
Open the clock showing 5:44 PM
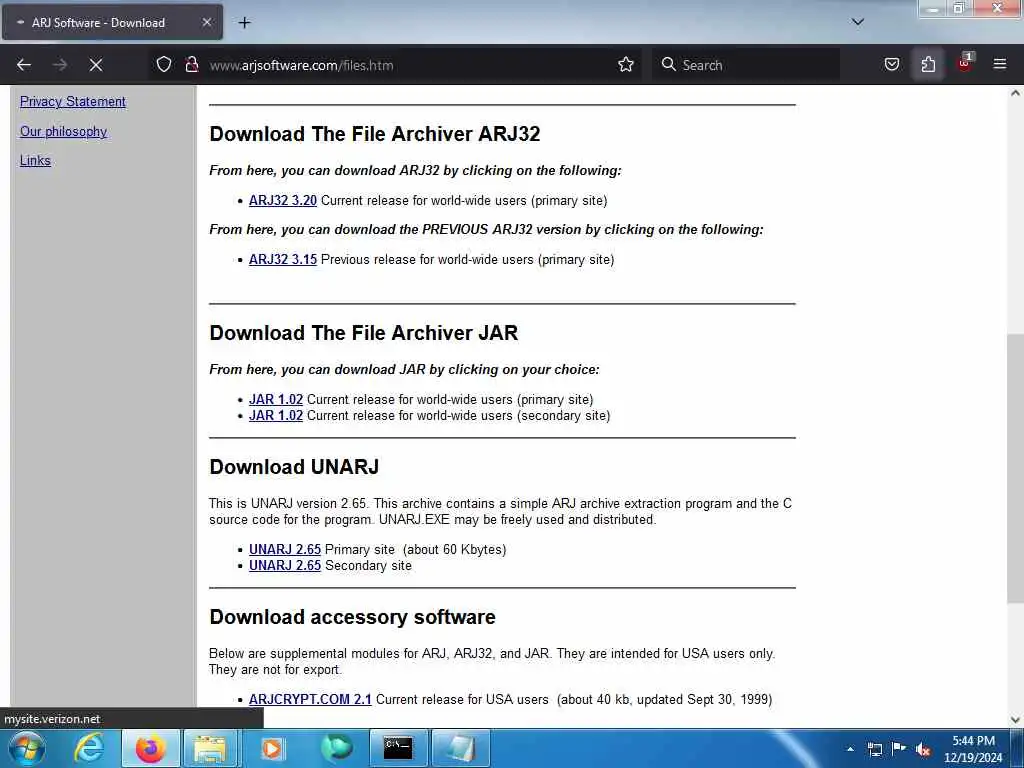973,749
